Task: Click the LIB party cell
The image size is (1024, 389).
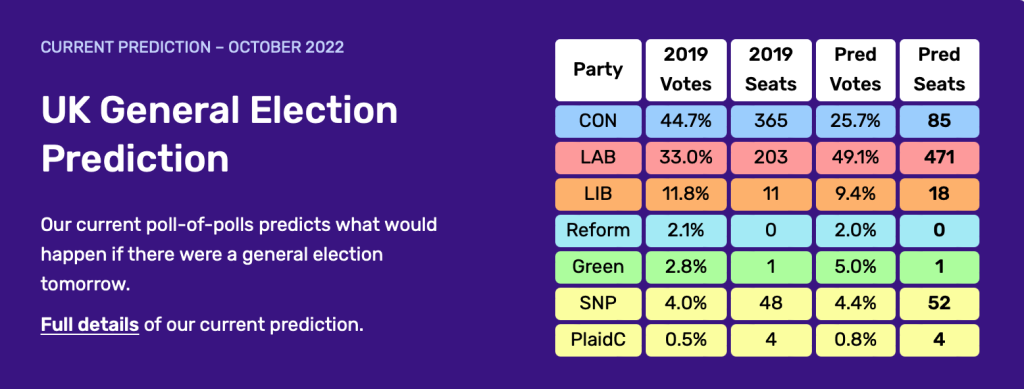Action: pyautogui.click(x=598, y=194)
